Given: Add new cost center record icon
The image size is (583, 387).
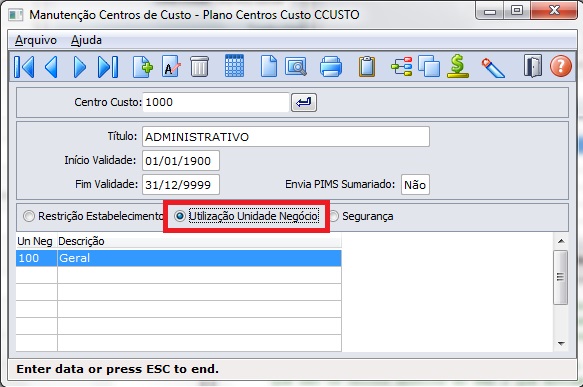Looking at the screenshot, I should 143,67.
